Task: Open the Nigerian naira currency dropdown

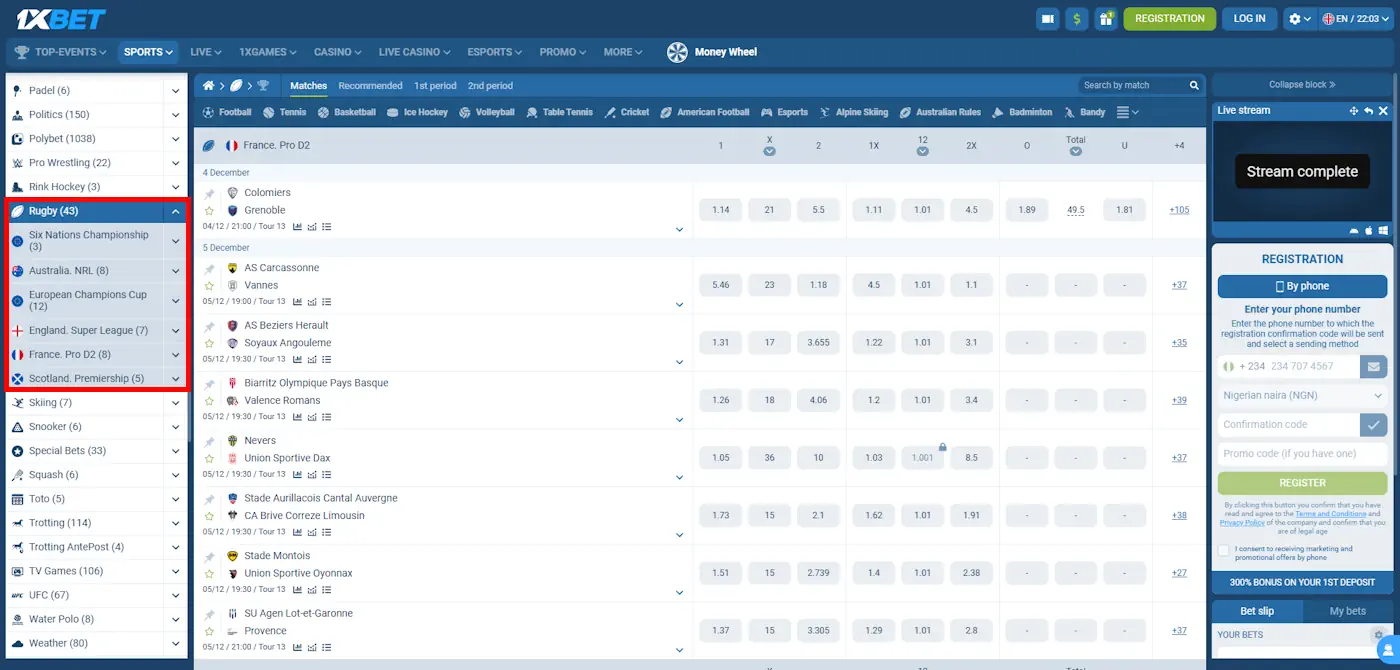Action: (1301, 395)
